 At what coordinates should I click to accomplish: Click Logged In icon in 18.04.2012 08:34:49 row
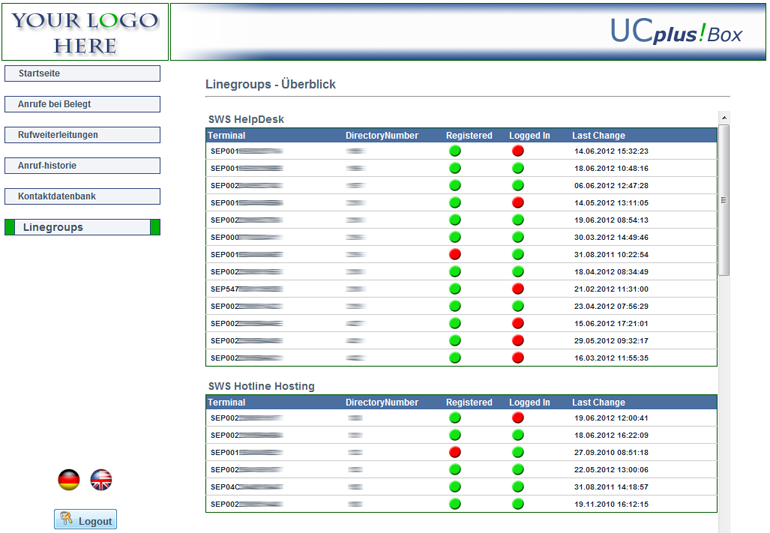[518, 271]
